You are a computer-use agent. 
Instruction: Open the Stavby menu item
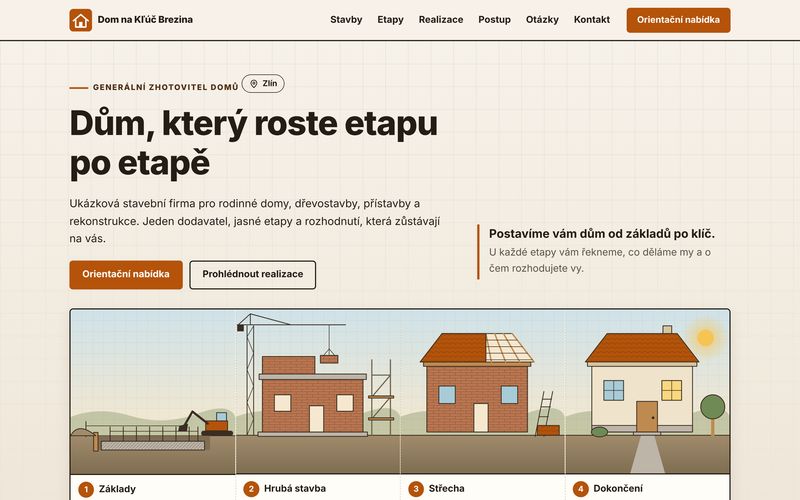pos(346,20)
